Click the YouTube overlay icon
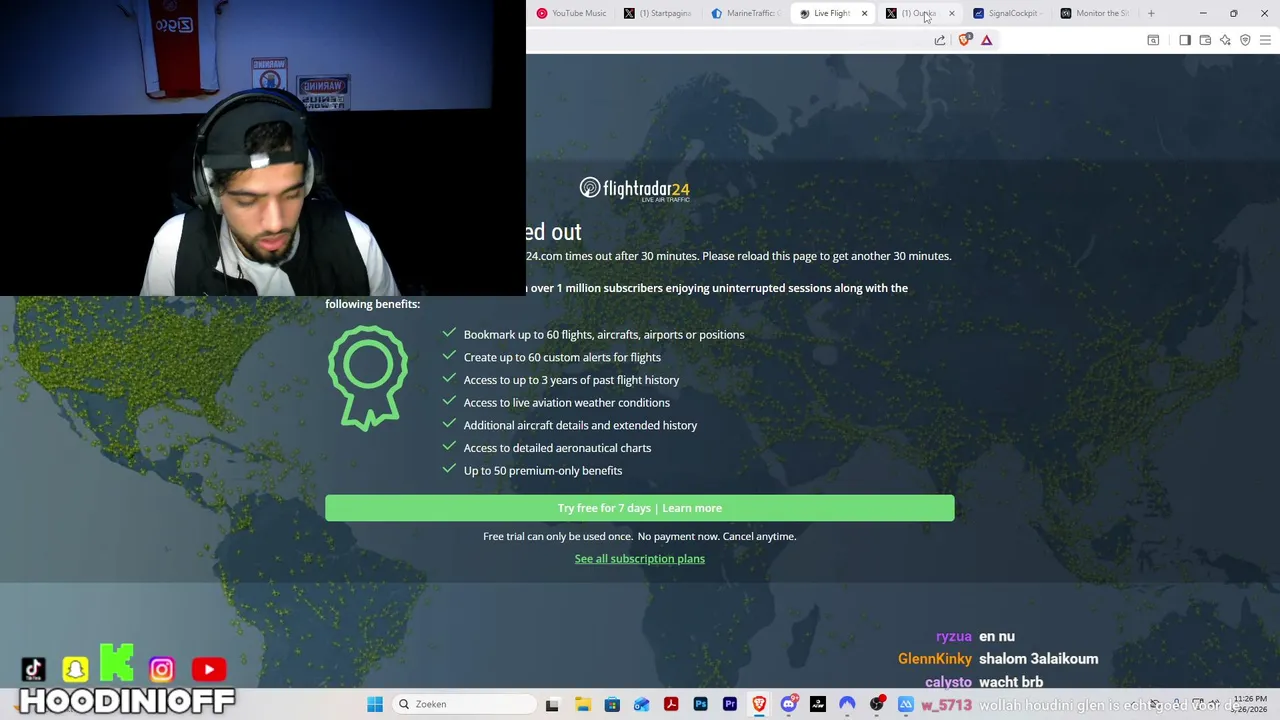1280x720 pixels. (209, 669)
